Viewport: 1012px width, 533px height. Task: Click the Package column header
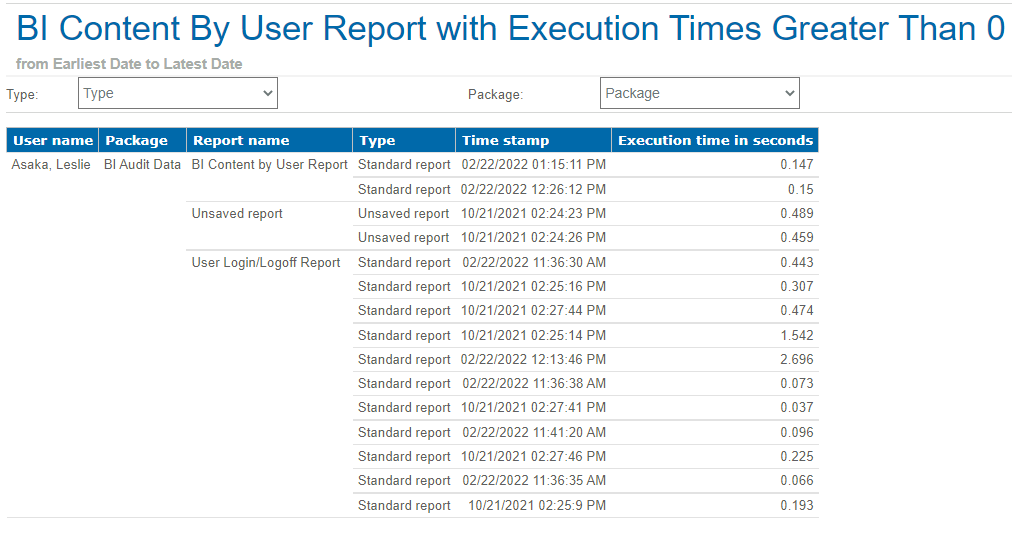coord(137,140)
